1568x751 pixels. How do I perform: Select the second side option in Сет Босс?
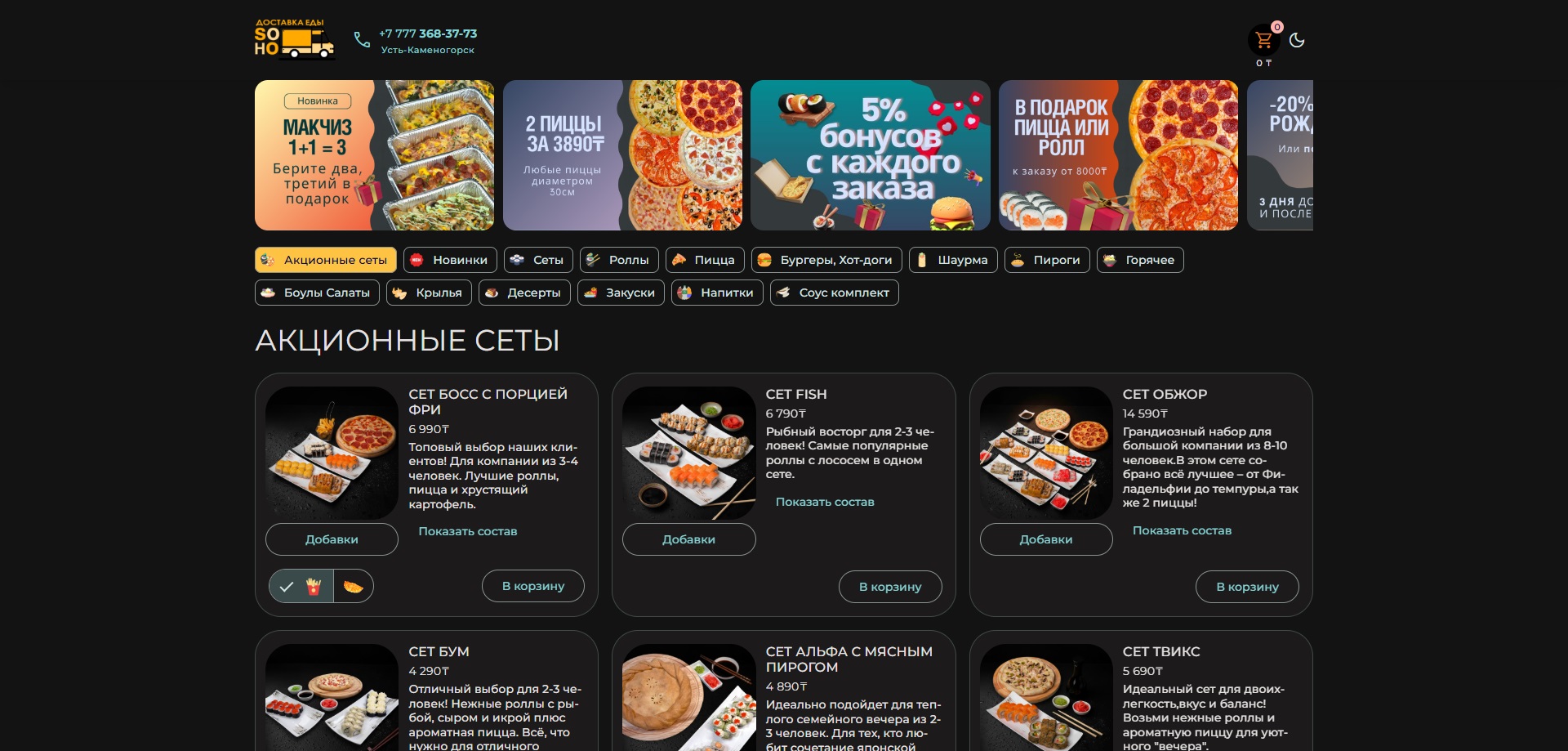click(354, 586)
